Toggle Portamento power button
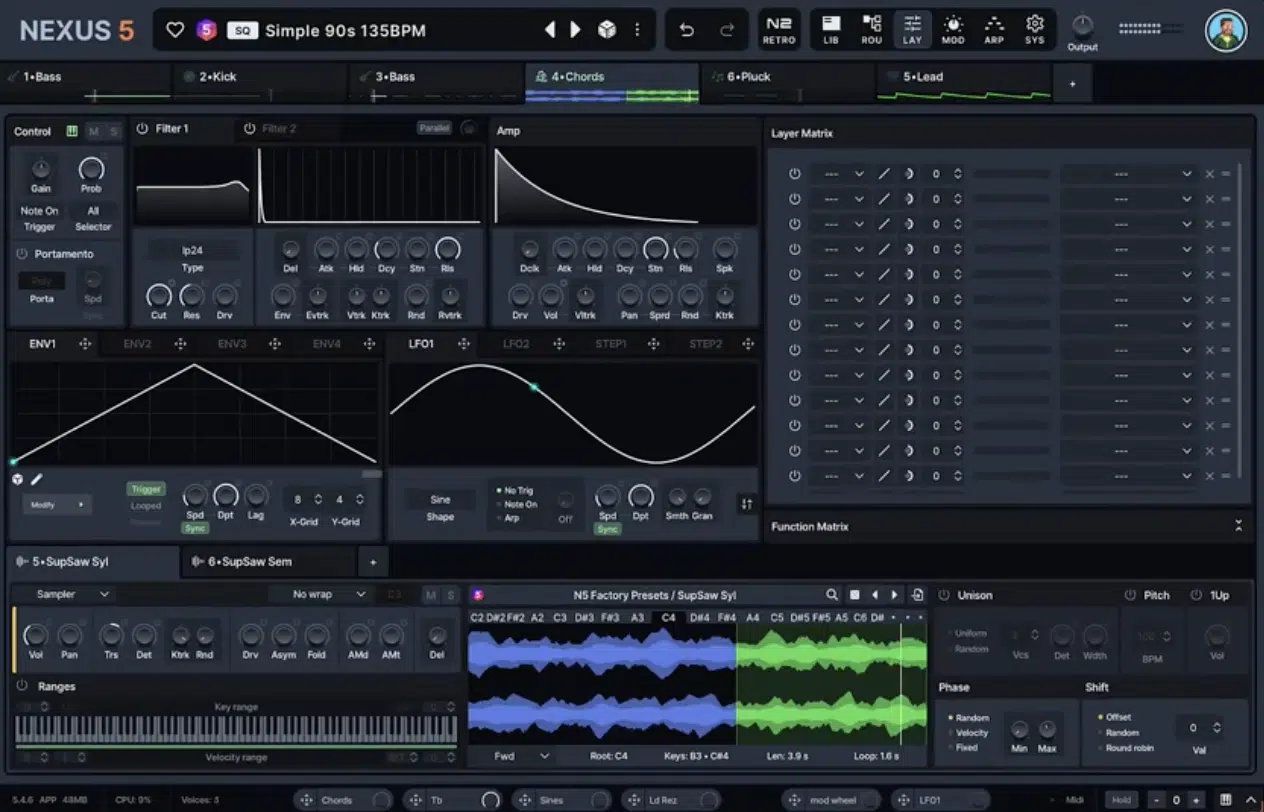1264x812 pixels. (22, 254)
